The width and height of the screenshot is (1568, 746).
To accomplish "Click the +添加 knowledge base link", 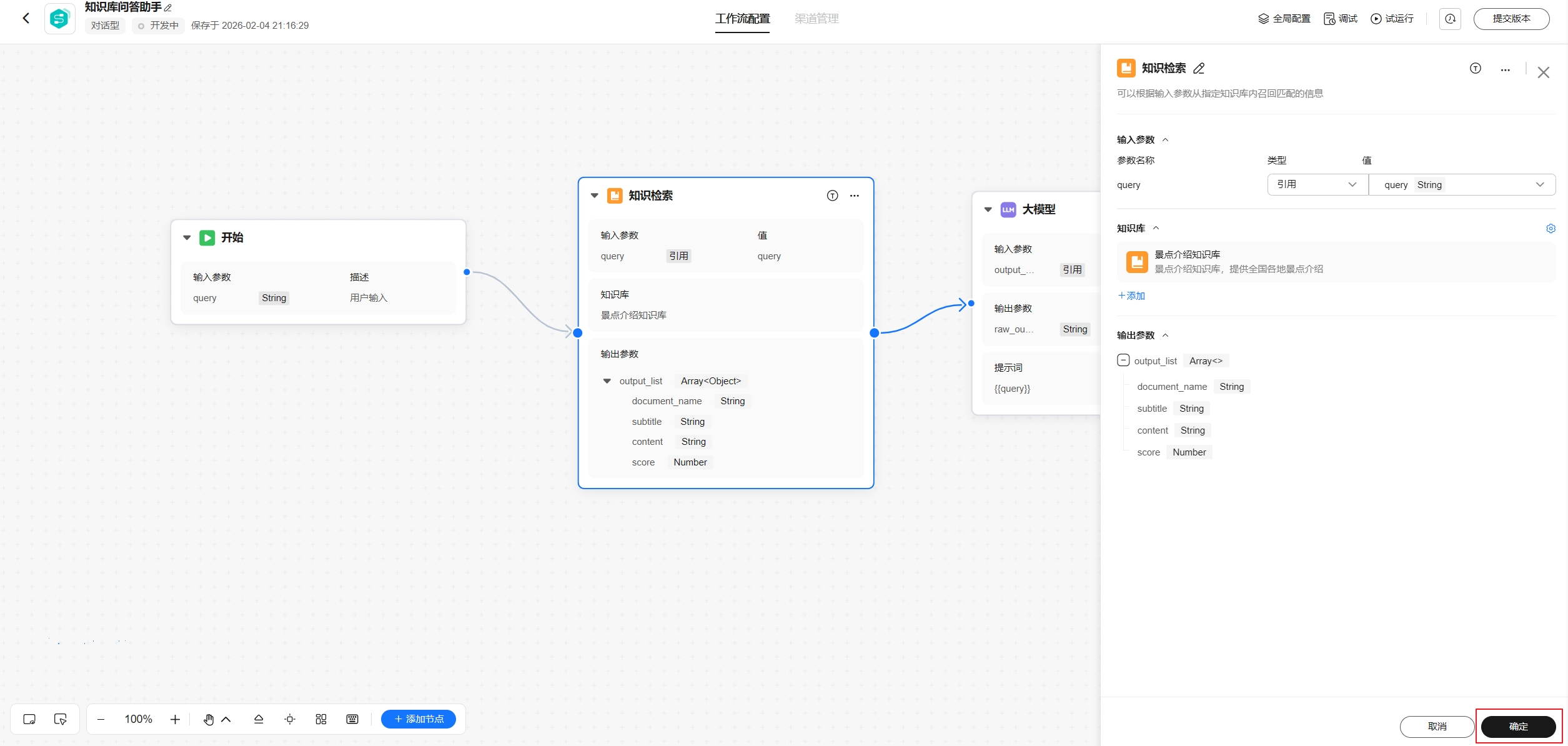I will point(1131,296).
